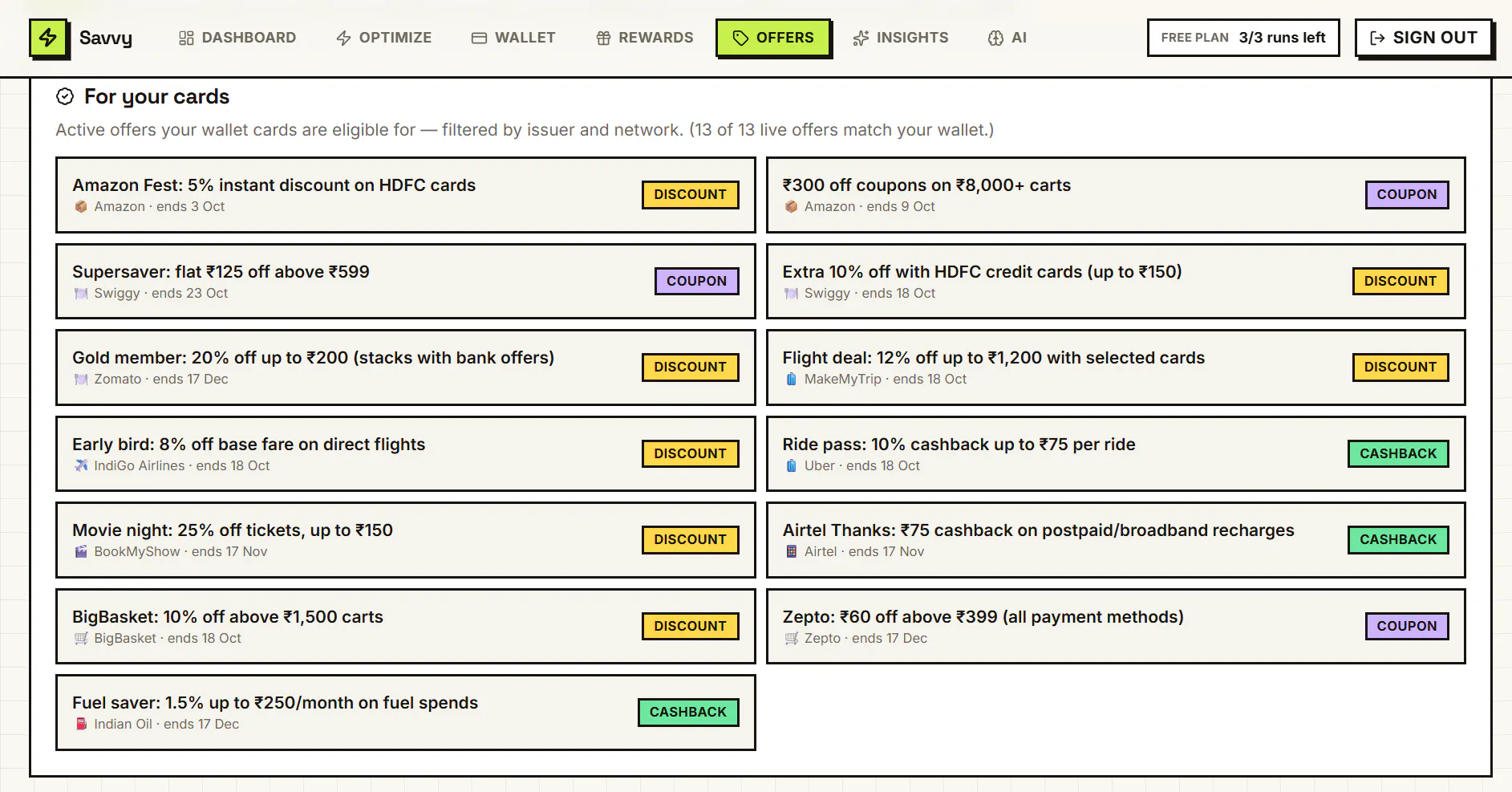Click the COUPON badge on Supersaver offer
Screen dimensions: 1512x792
click(x=697, y=282)
